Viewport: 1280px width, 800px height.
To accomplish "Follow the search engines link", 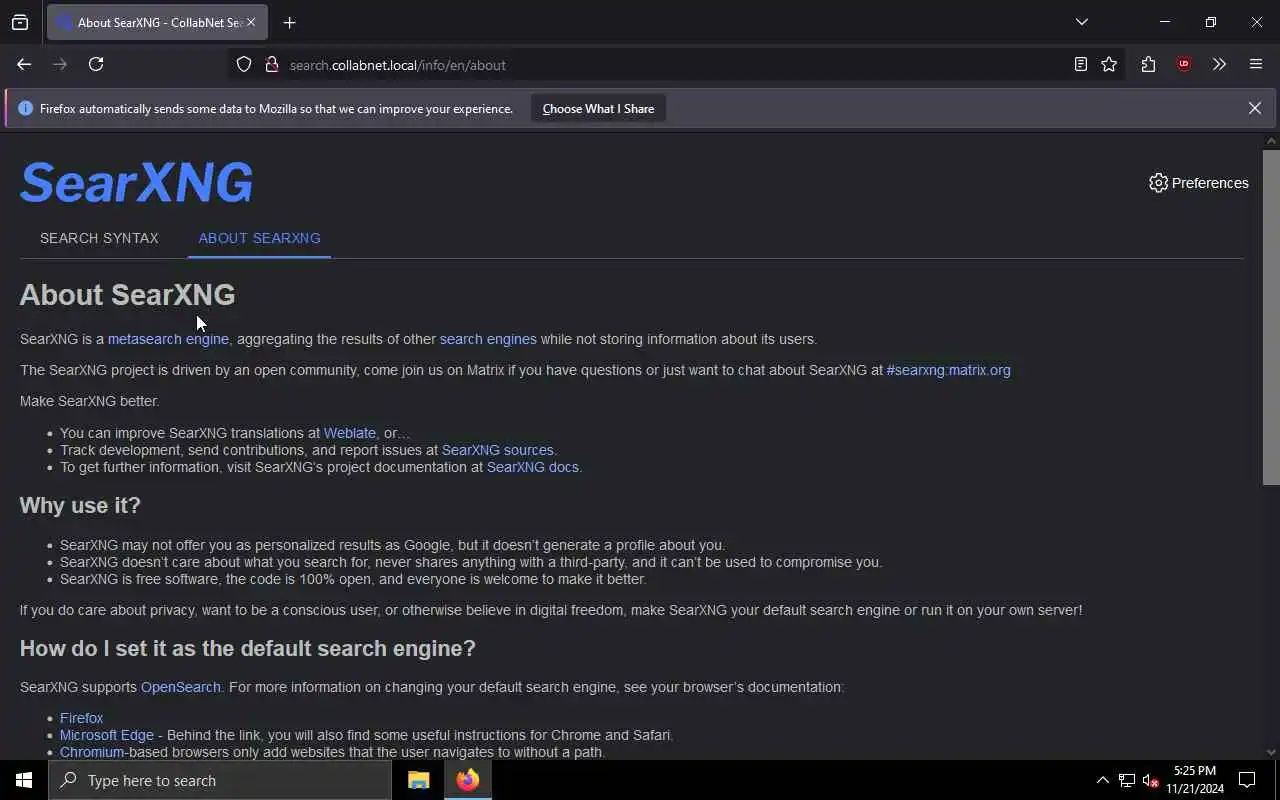I will click(x=488, y=339).
